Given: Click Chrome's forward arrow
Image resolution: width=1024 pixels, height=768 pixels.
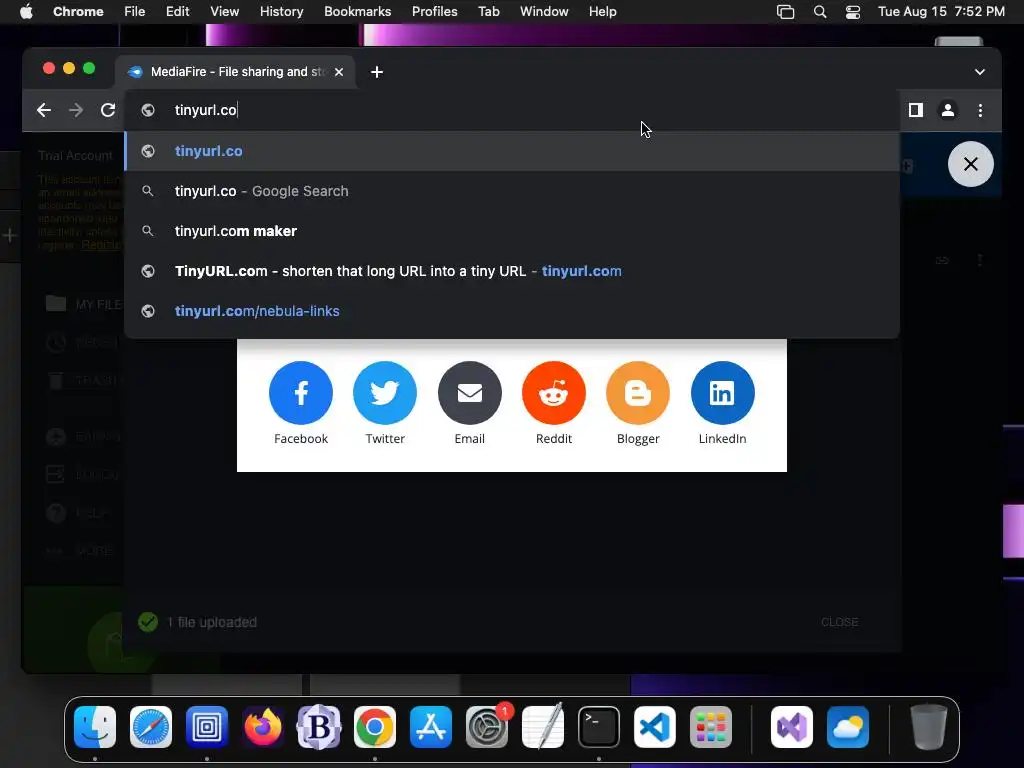Looking at the screenshot, I should 76,110.
